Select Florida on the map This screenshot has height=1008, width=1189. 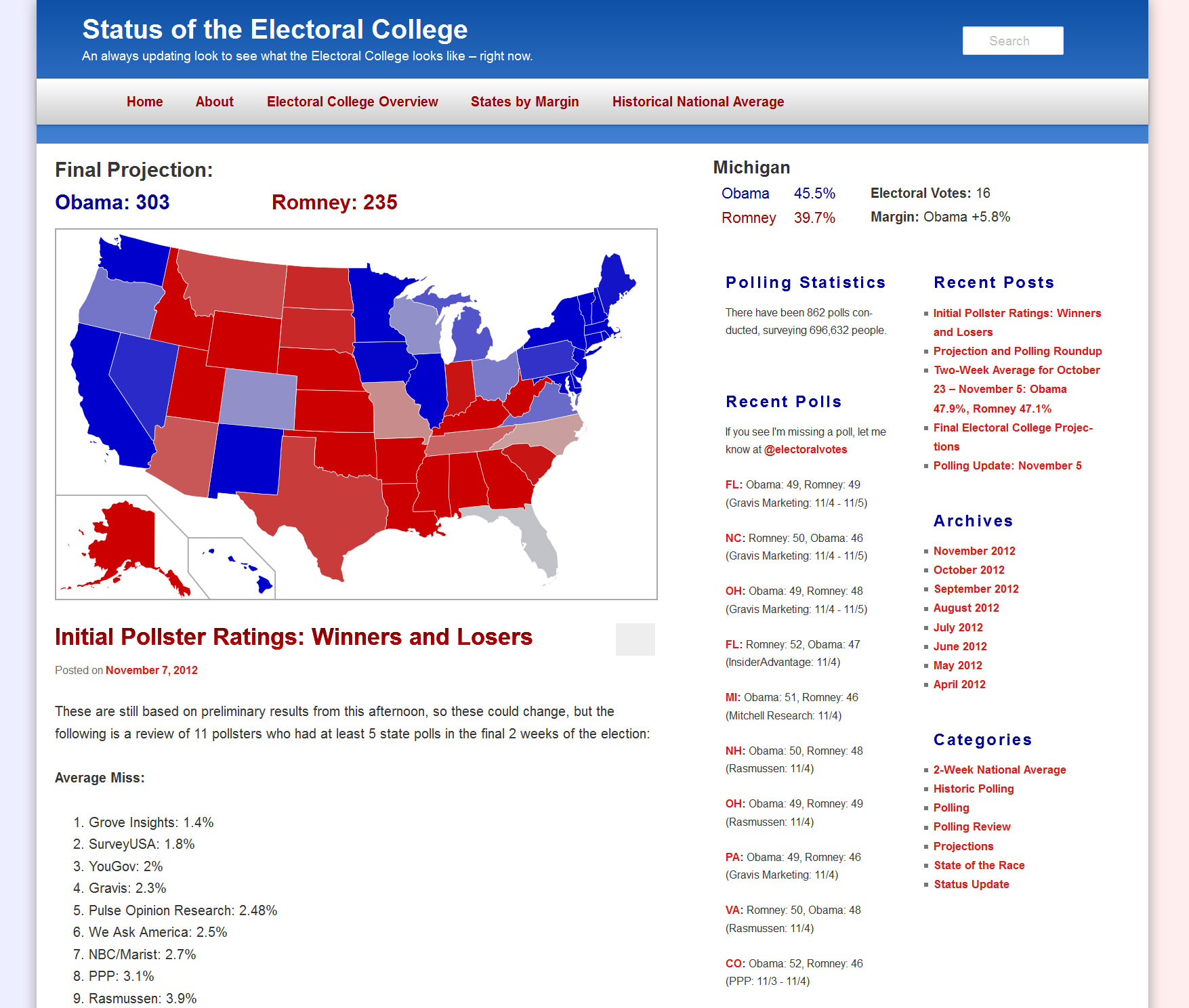click(x=535, y=542)
